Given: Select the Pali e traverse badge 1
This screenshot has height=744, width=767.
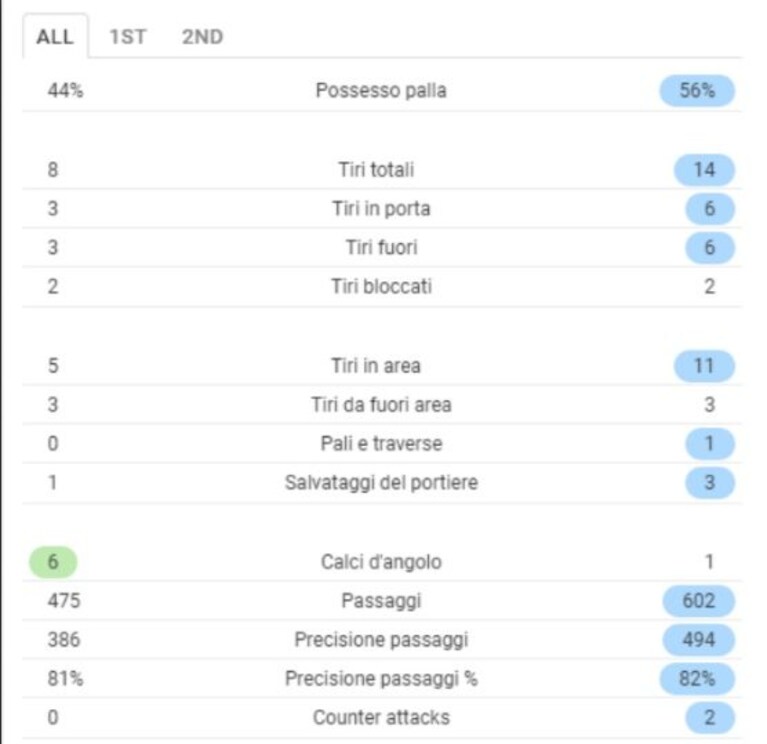Looking at the screenshot, I should [710, 444].
